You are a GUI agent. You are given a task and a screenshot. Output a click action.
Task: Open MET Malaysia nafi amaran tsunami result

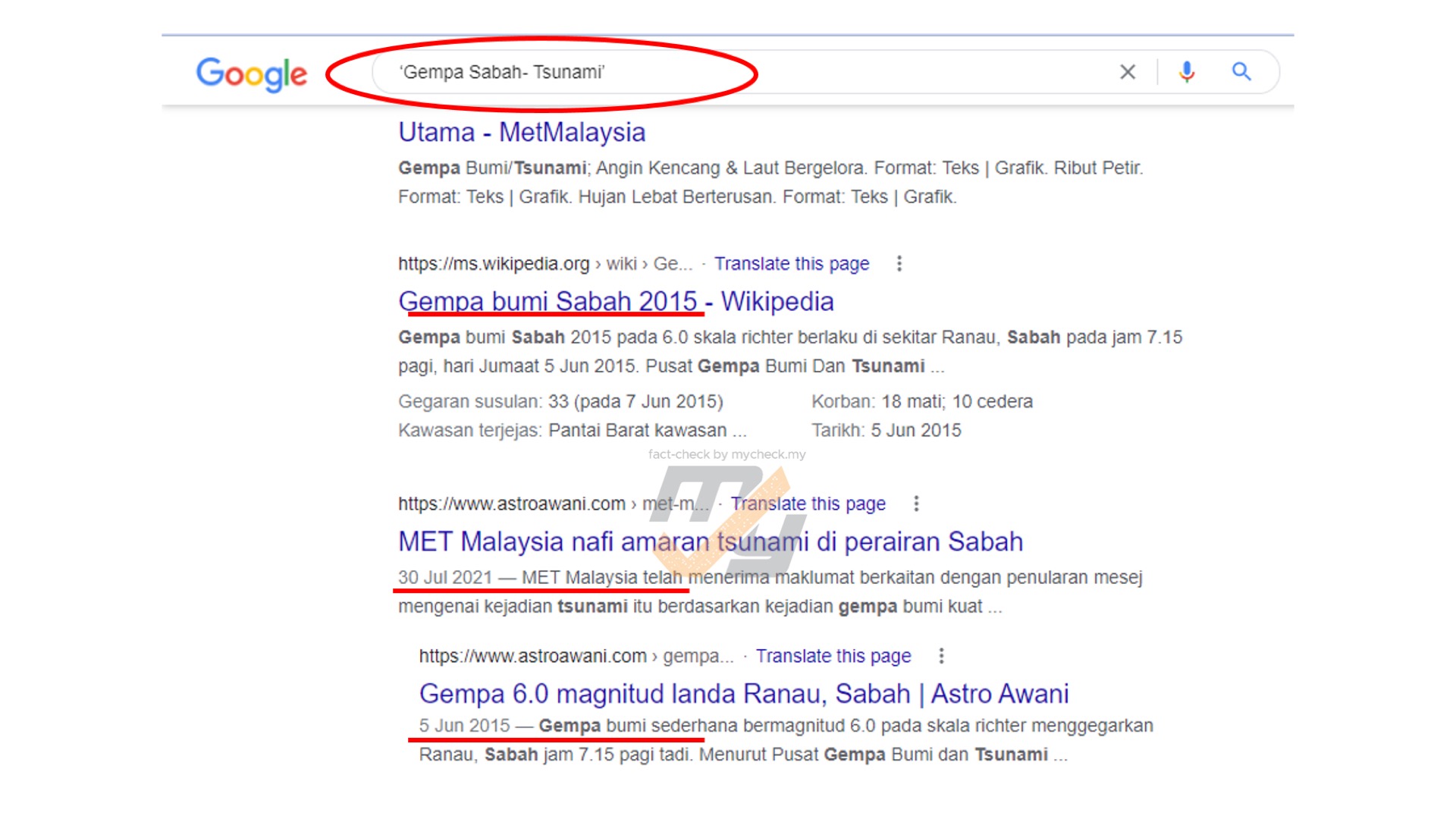pyautogui.click(x=711, y=541)
